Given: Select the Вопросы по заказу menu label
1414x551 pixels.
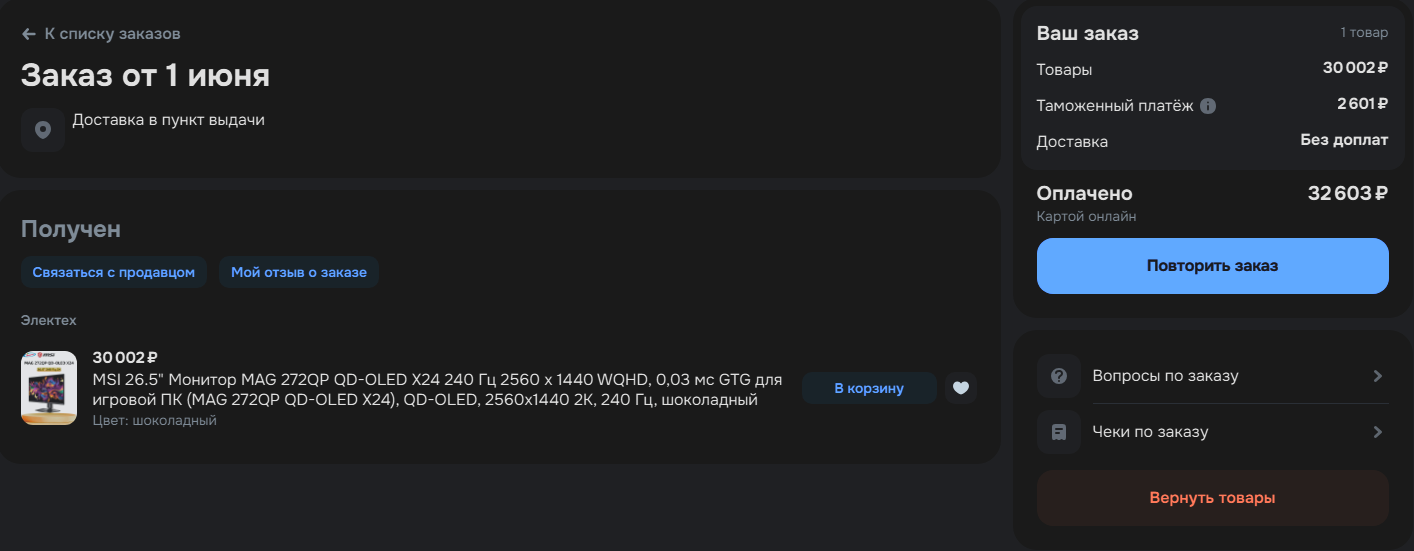Looking at the screenshot, I should (1165, 376).
